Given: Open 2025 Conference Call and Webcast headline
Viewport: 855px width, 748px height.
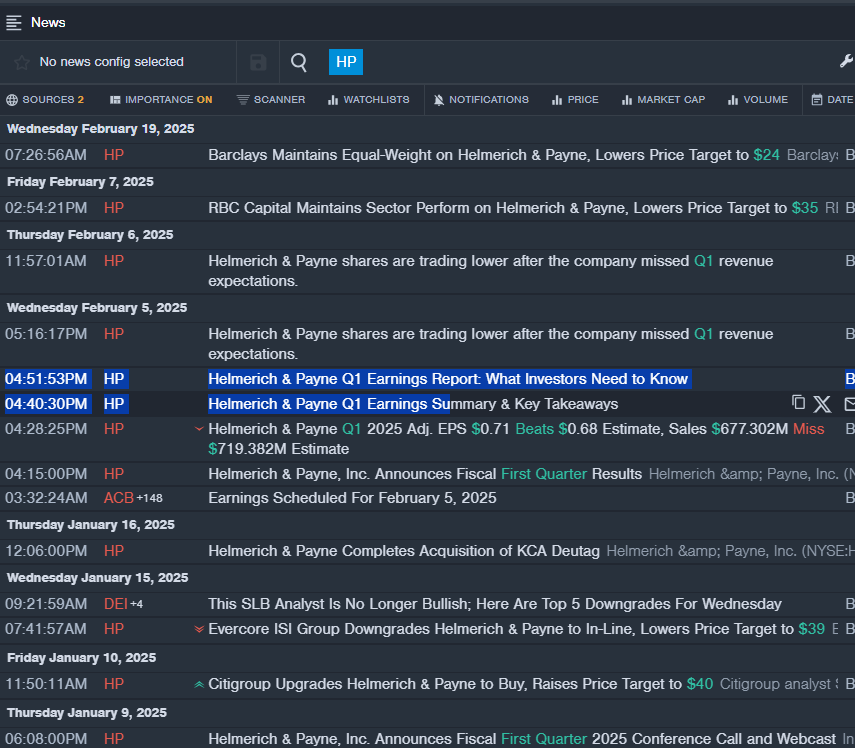Looking at the screenshot, I should (522, 739).
